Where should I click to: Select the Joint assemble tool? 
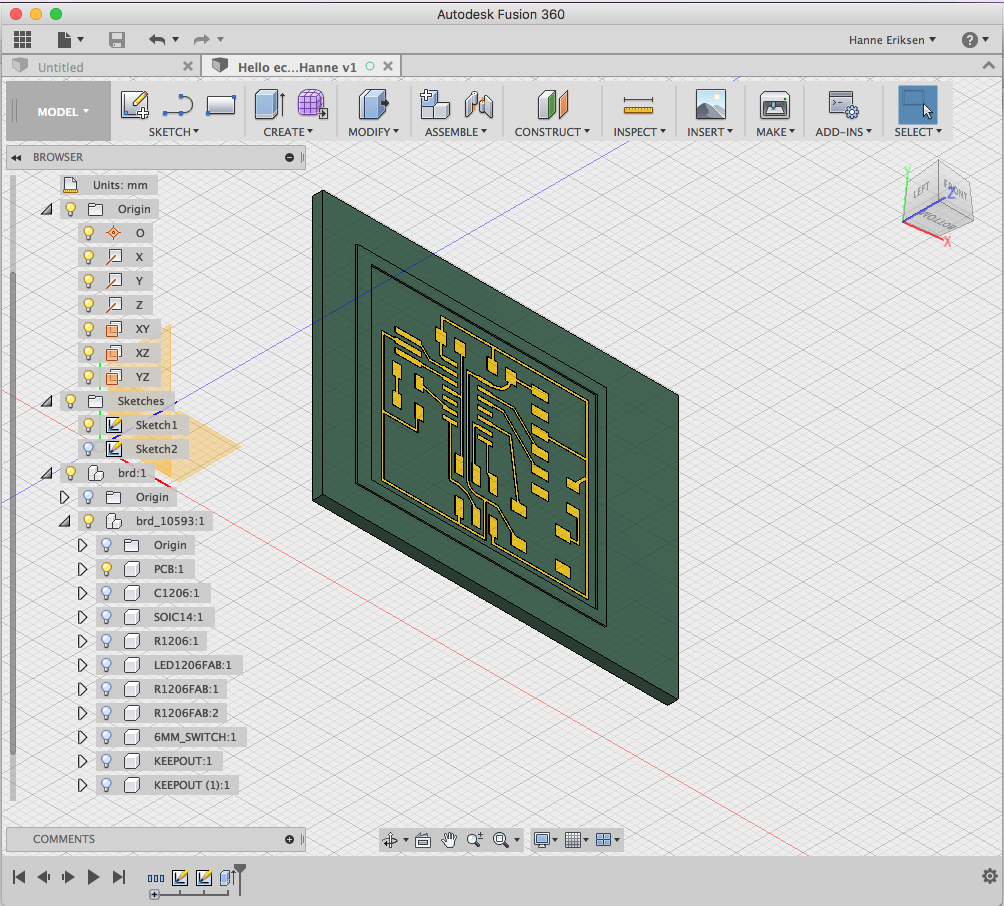pyautogui.click(x=478, y=104)
